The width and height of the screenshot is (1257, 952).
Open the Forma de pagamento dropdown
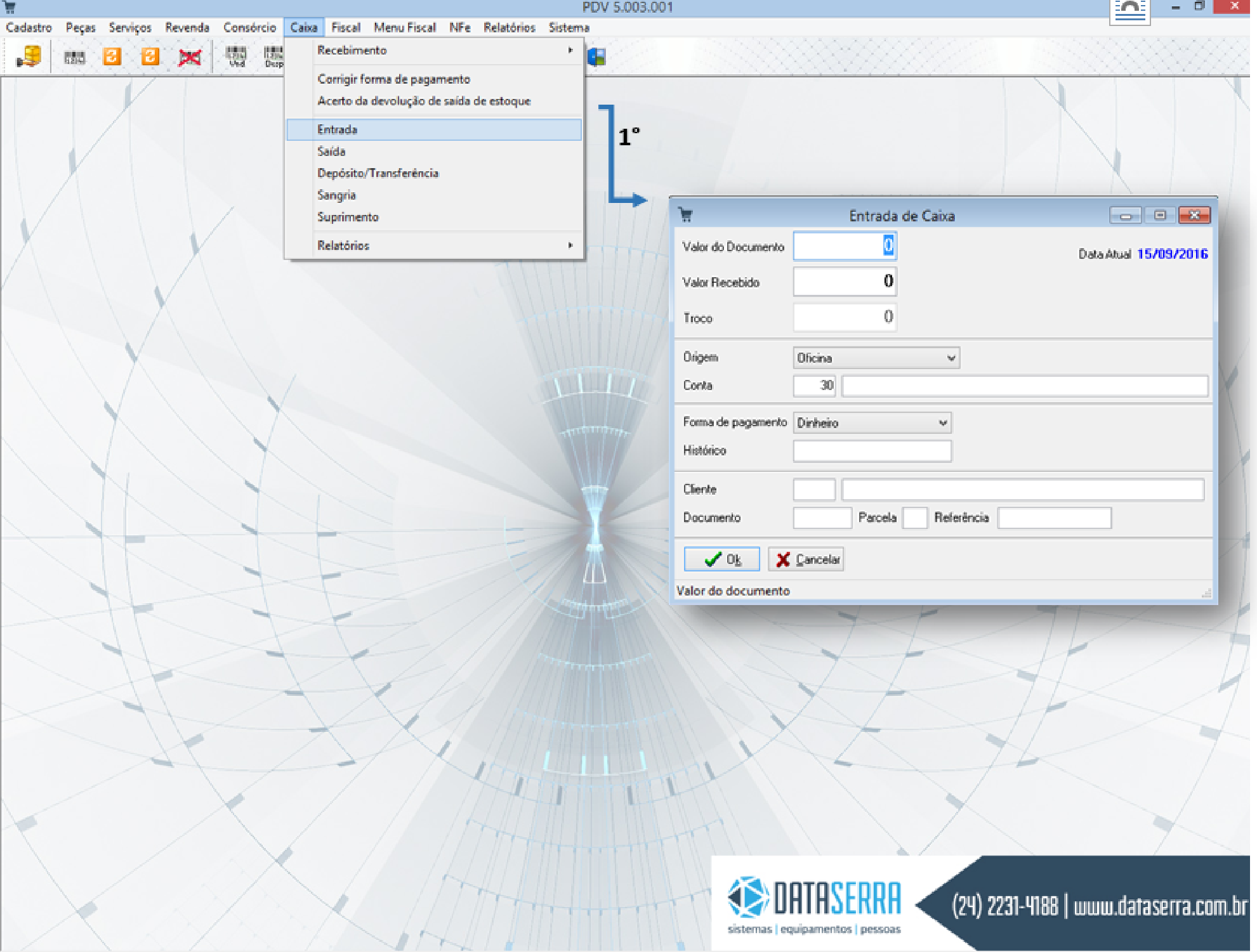click(872, 422)
